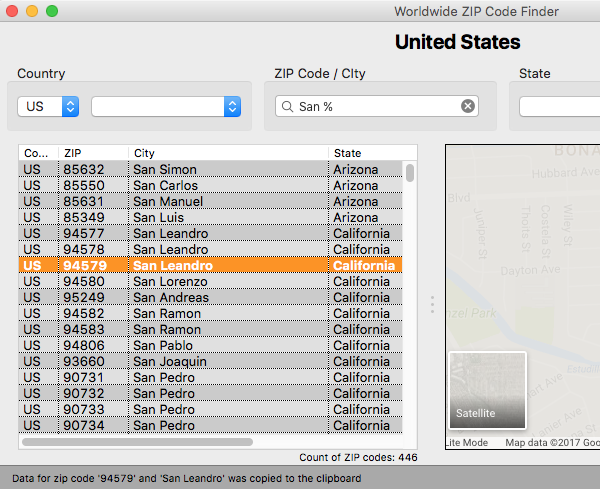600x489 pixels.
Task: Click the green zoom window button
Action: click(52, 11)
